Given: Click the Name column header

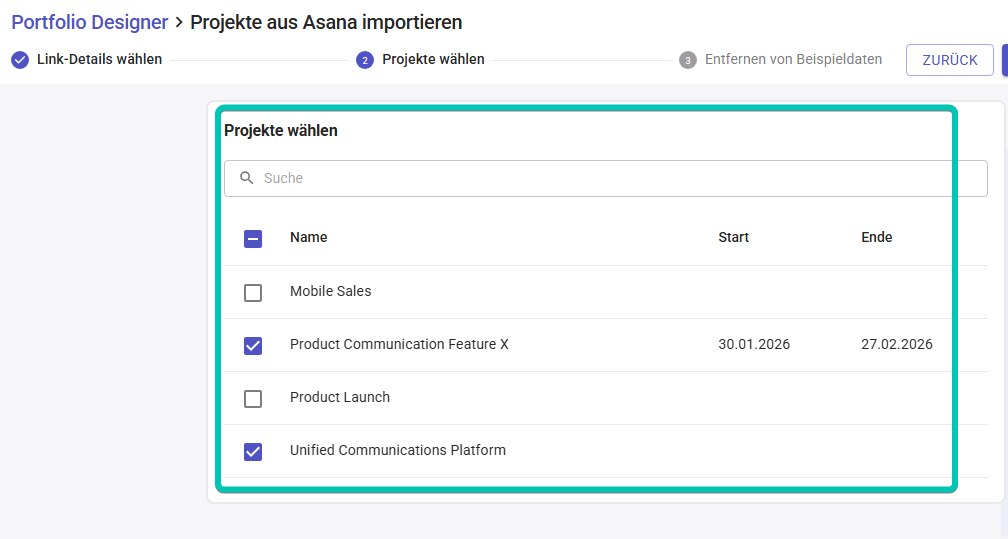Looking at the screenshot, I should click(309, 237).
